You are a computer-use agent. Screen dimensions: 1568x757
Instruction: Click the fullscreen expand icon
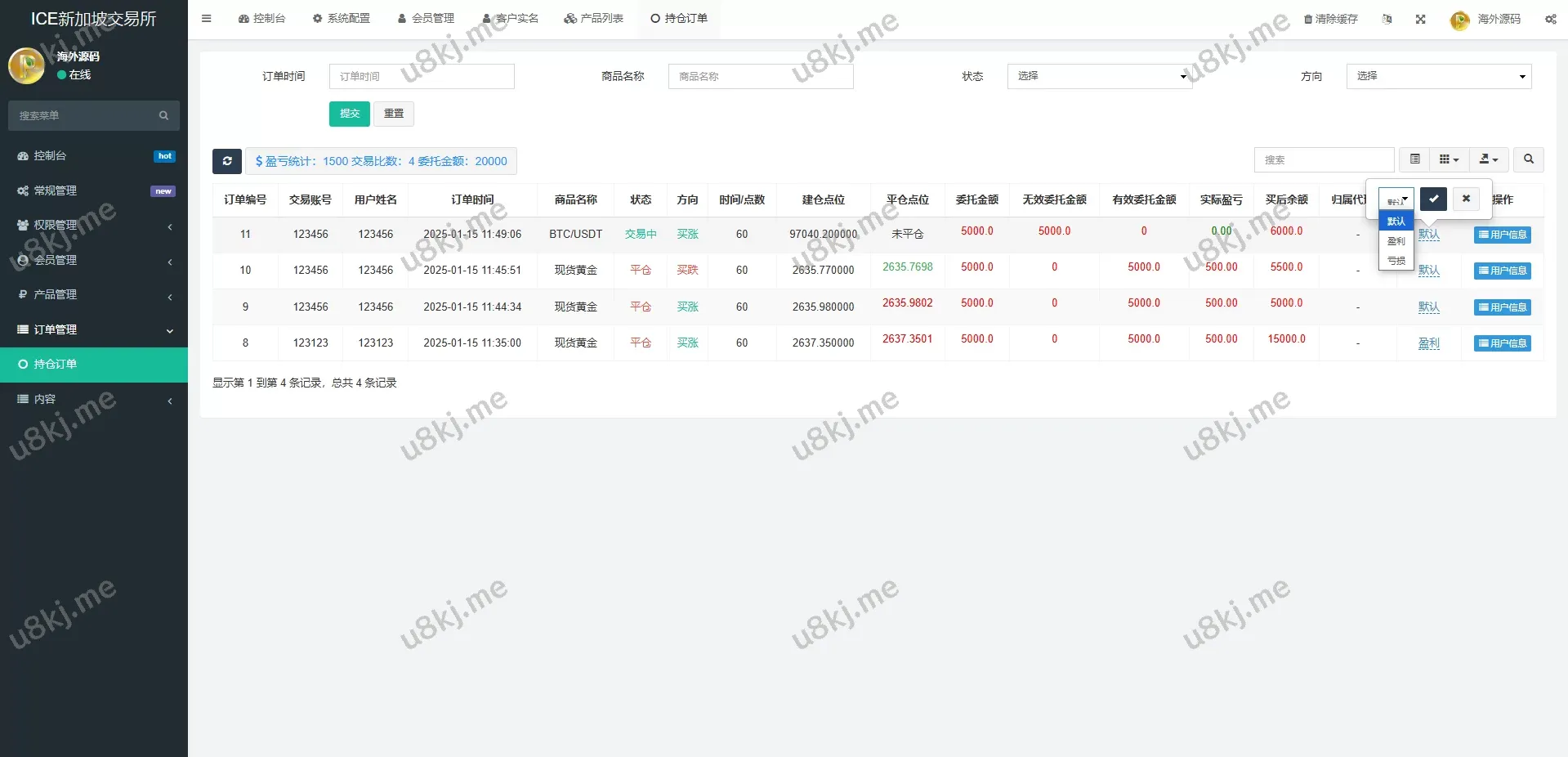click(1420, 19)
